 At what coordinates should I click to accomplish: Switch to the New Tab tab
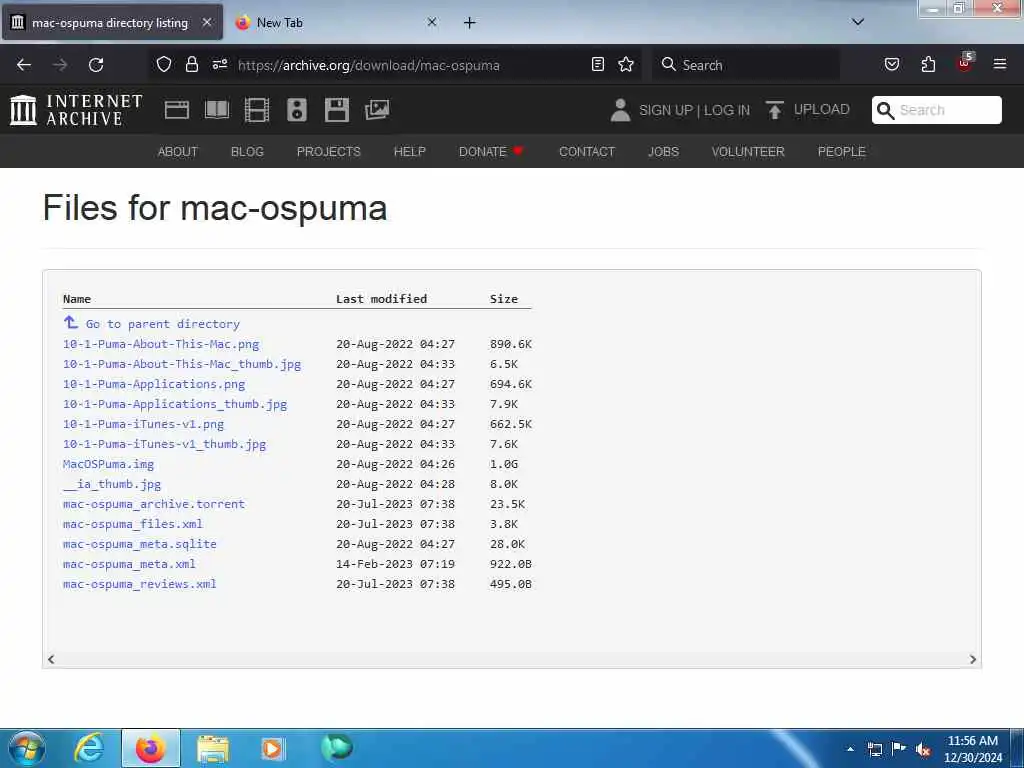click(x=335, y=23)
